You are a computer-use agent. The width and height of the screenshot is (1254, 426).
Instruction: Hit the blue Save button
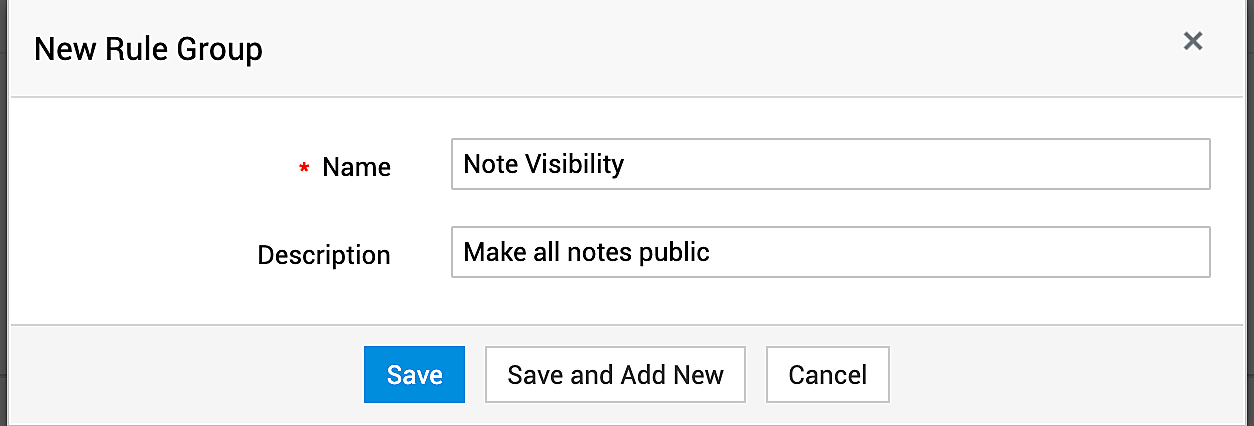(414, 375)
